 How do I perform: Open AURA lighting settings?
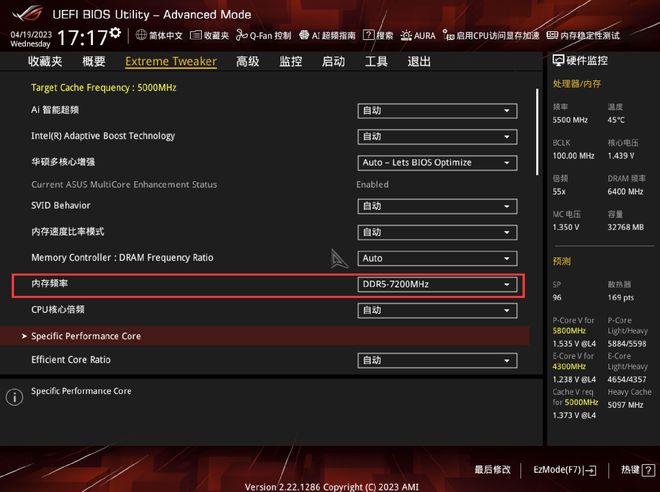point(418,36)
